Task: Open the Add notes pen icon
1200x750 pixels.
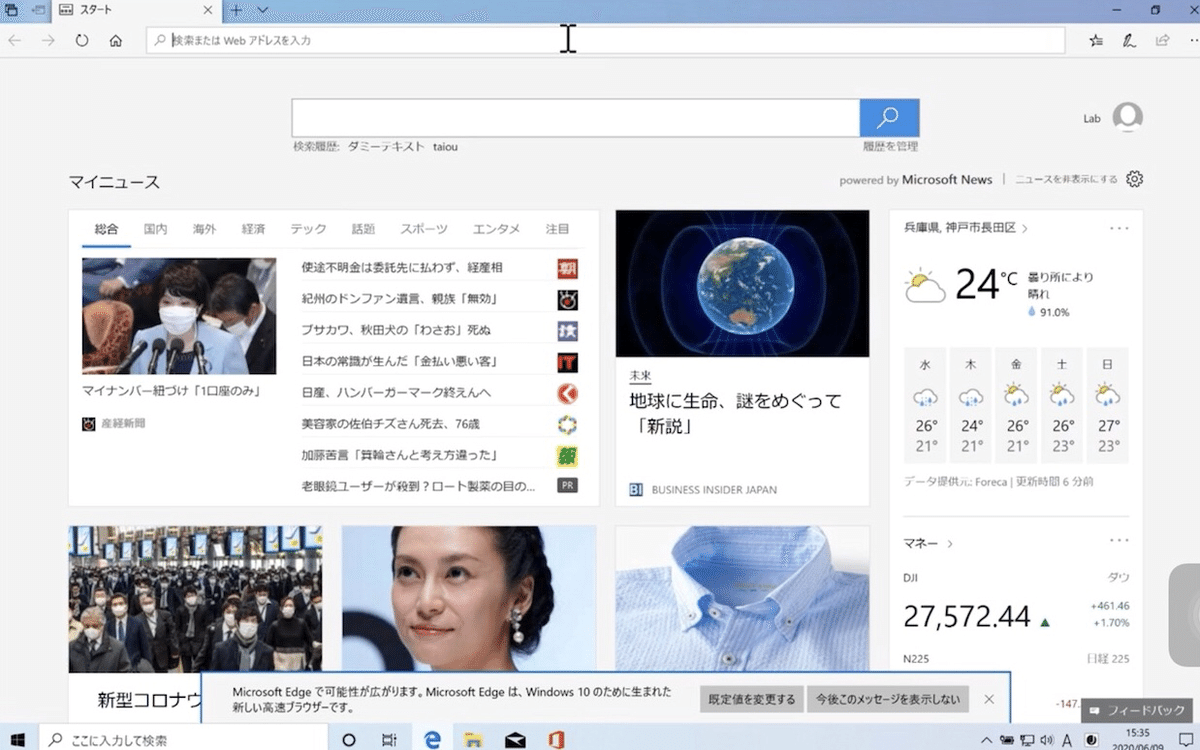Action: click(x=1129, y=41)
